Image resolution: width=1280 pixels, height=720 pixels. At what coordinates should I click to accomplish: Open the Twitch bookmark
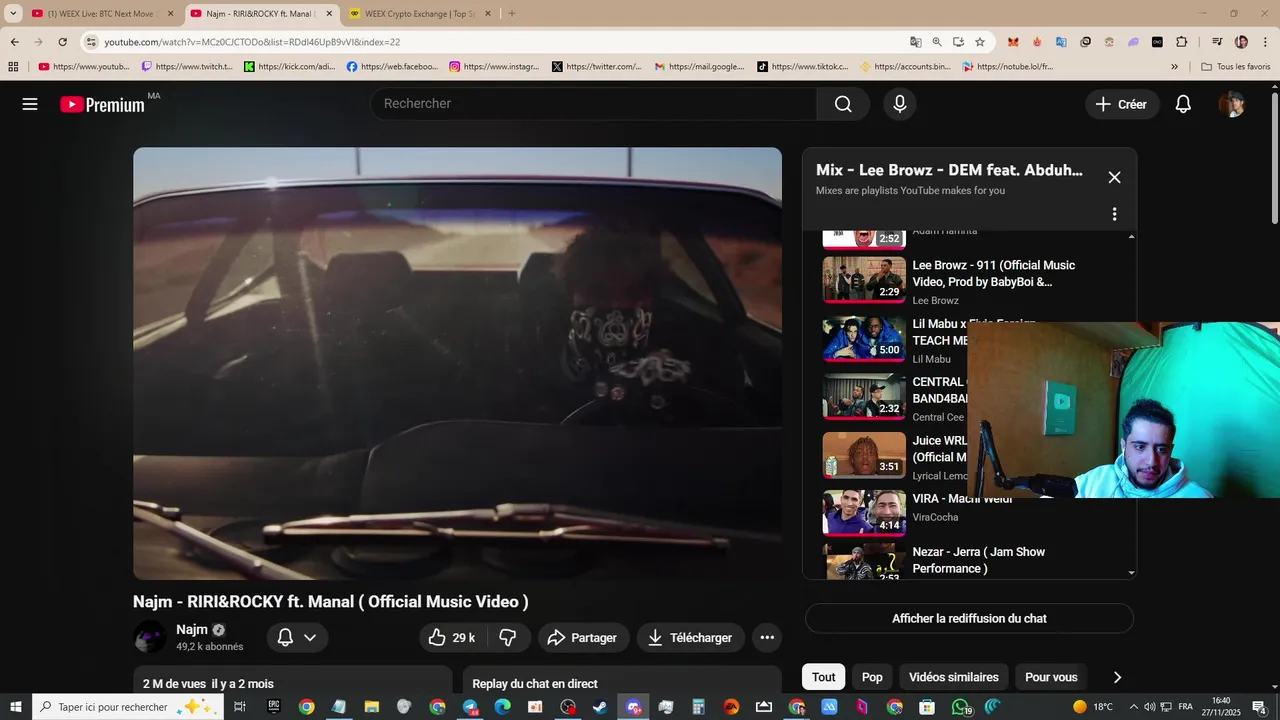click(187, 67)
